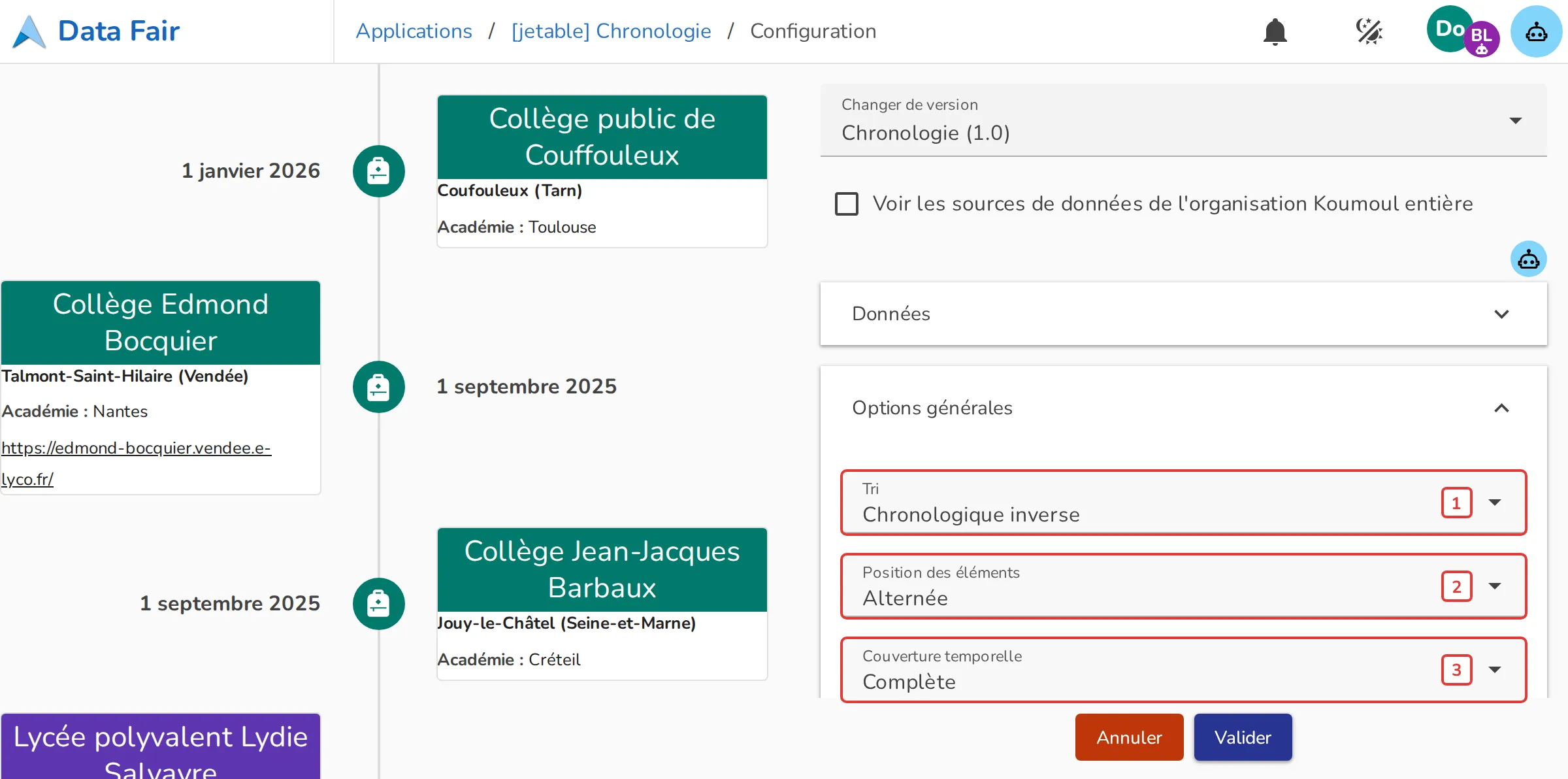Open the Data Fair home logo

95,31
